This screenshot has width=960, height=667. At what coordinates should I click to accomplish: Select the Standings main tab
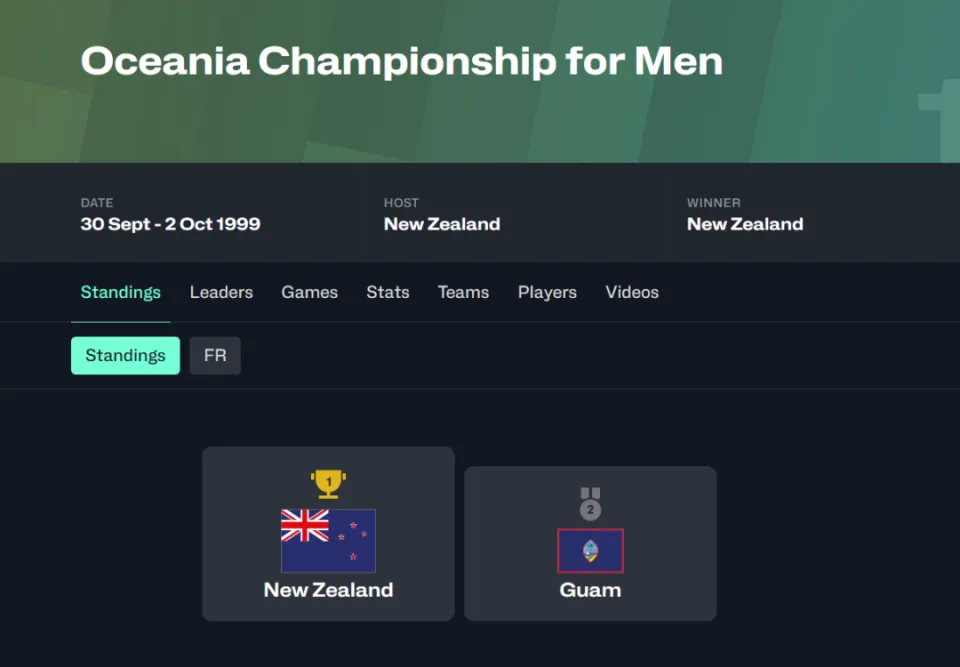121,292
